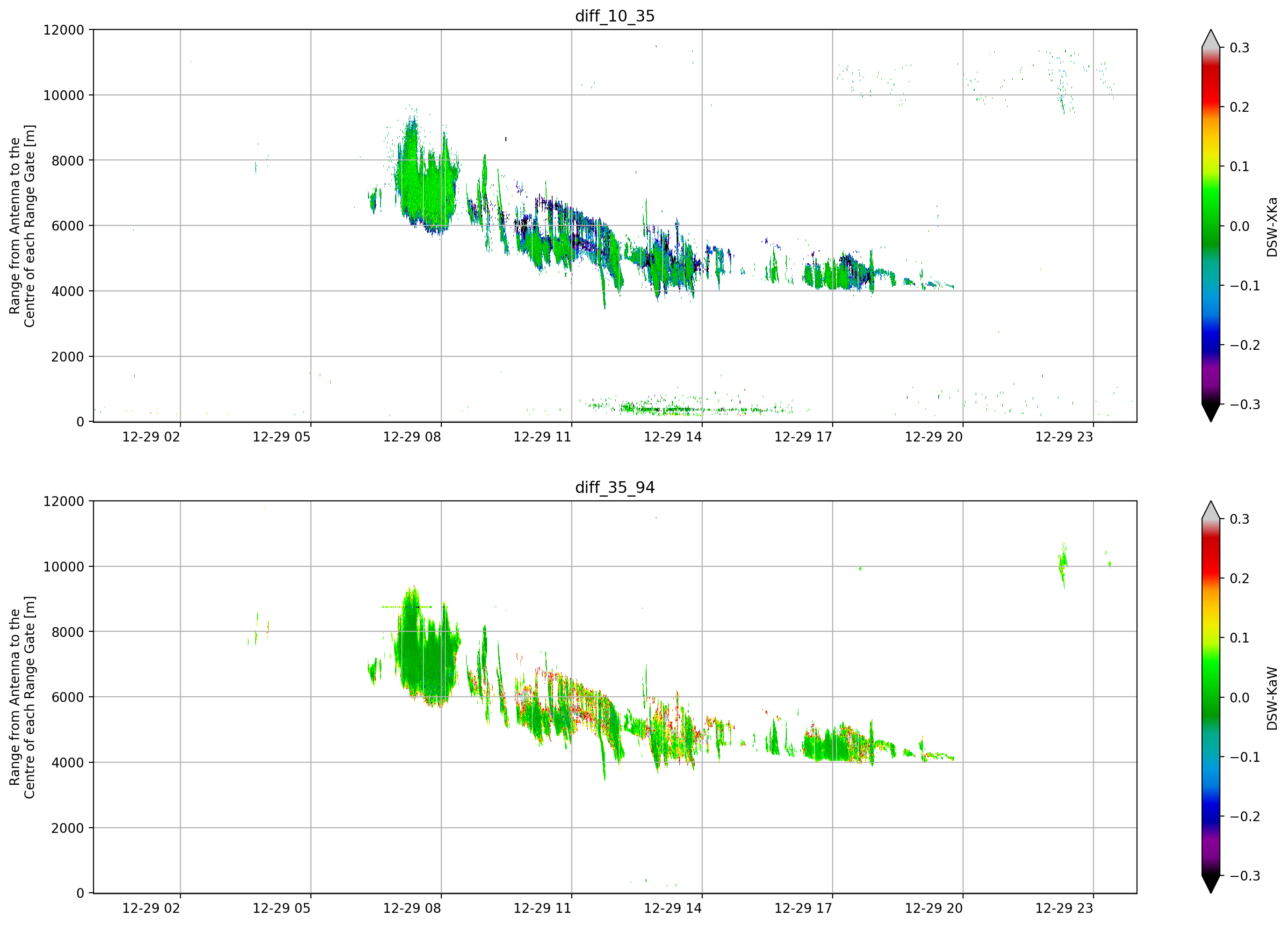Click '12-29 23' tick under diff_10_35
Image resolution: width=1288 pixels, height=925 pixels.
coord(1064,437)
